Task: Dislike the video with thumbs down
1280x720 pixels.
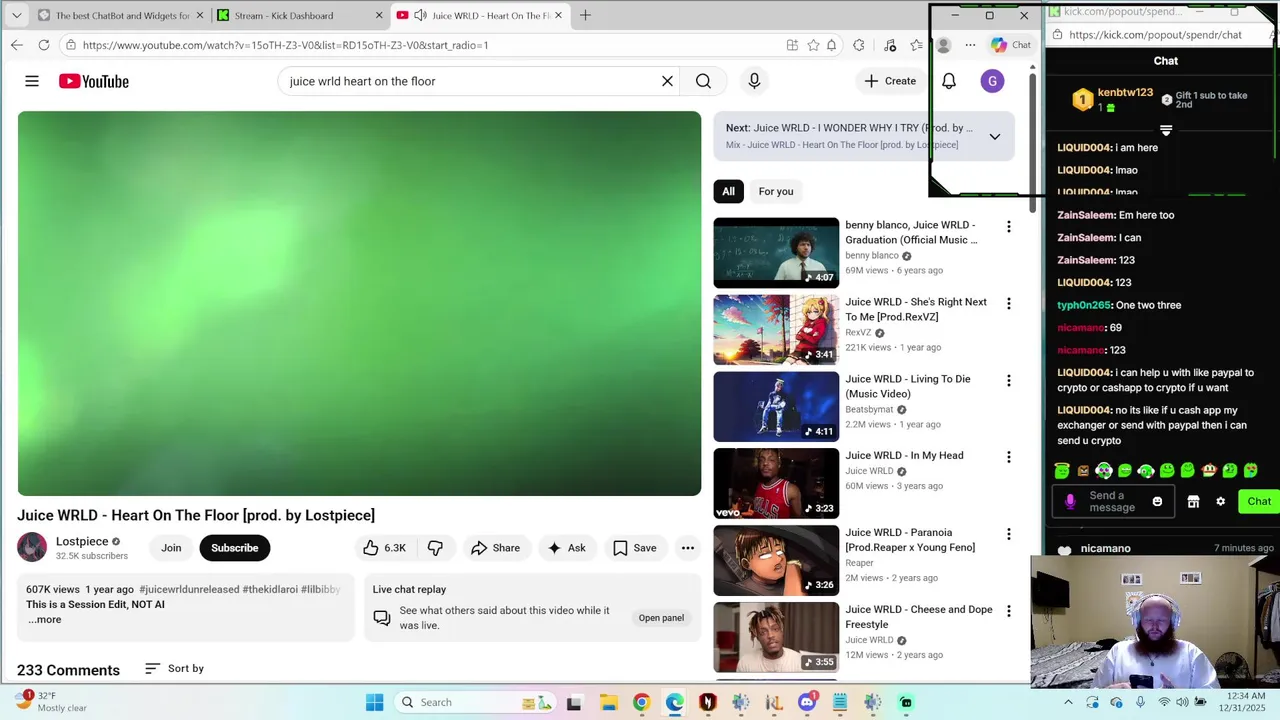Action: tap(435, 548)
